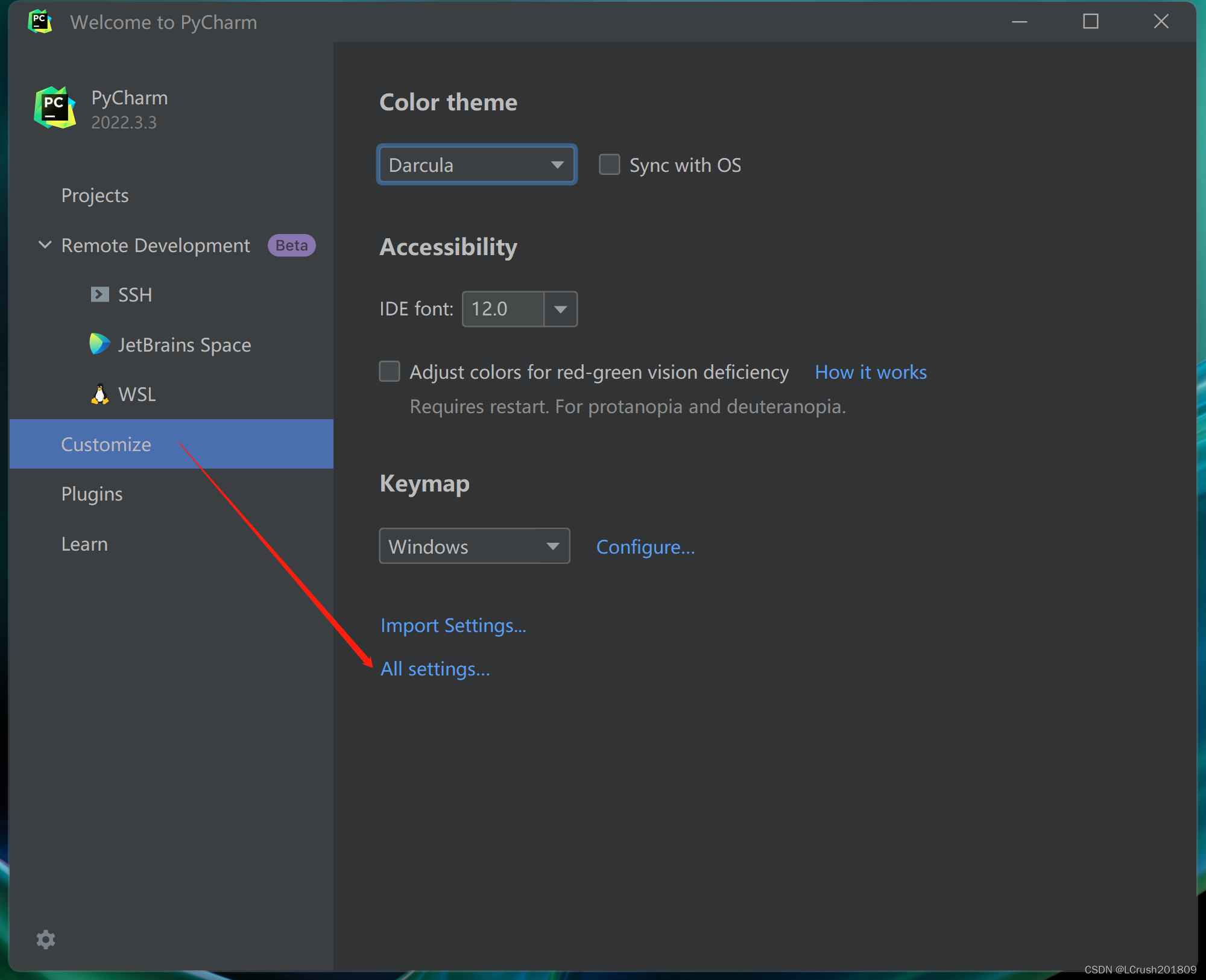Click the JetBrains Space icon

click(100, 344)
